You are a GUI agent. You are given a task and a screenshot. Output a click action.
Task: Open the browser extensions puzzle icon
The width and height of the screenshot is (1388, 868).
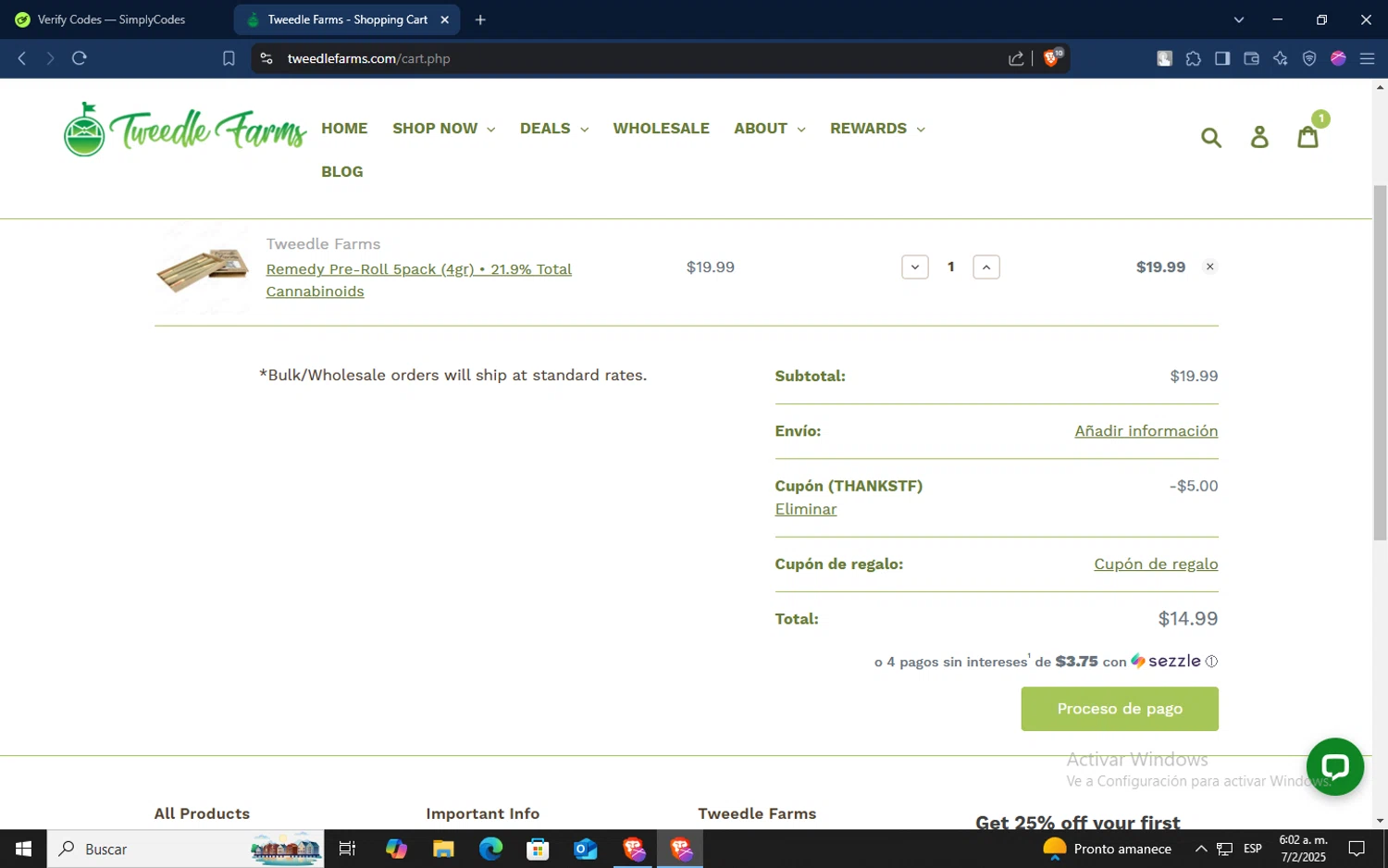click(x=1194, y=58)
